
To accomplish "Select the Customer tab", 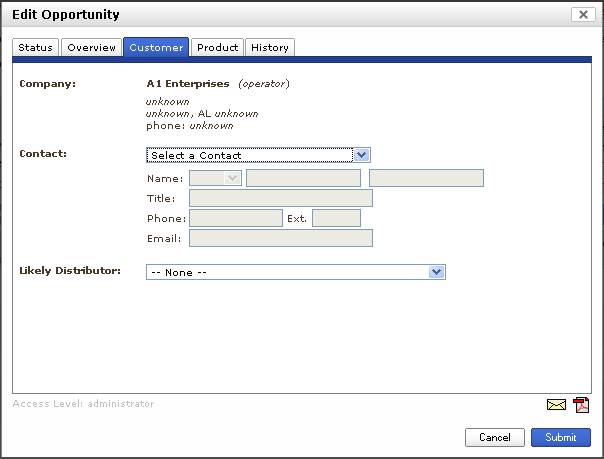I will point(156,47).
